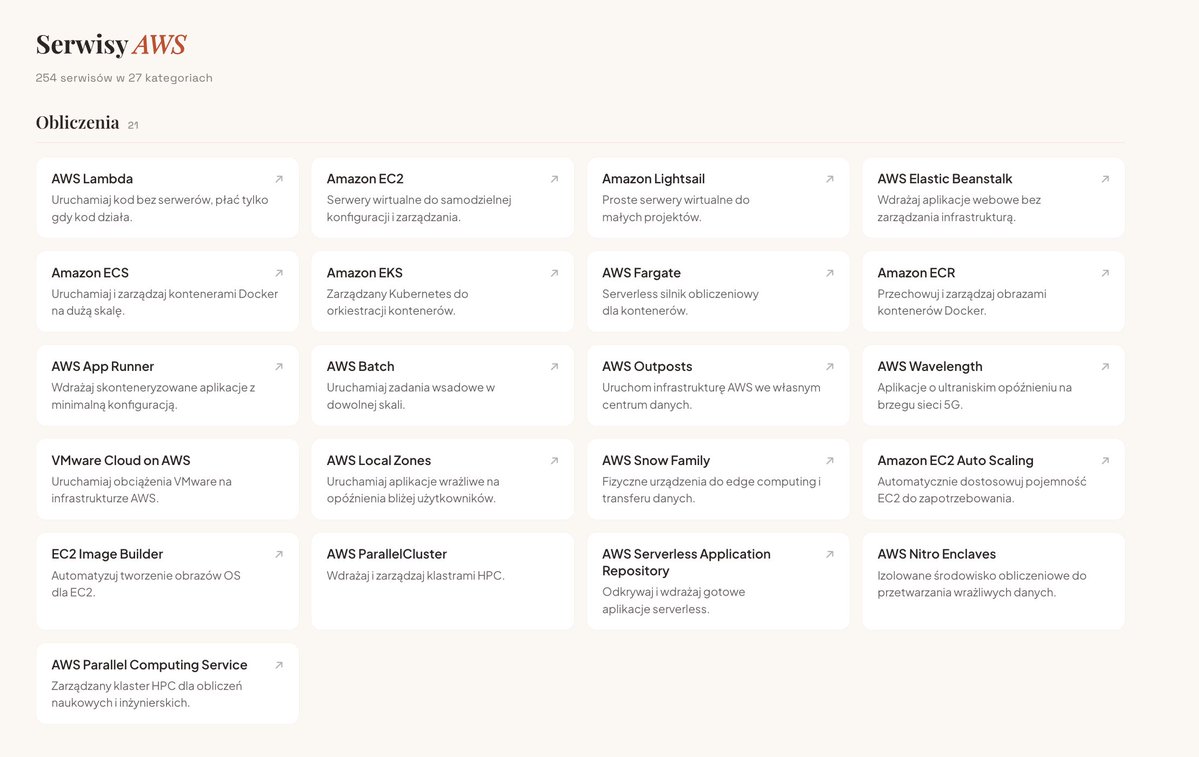Click the Obliczenia category heading
The width and height of the screenshot is (1199, 757).
point(77,122)
